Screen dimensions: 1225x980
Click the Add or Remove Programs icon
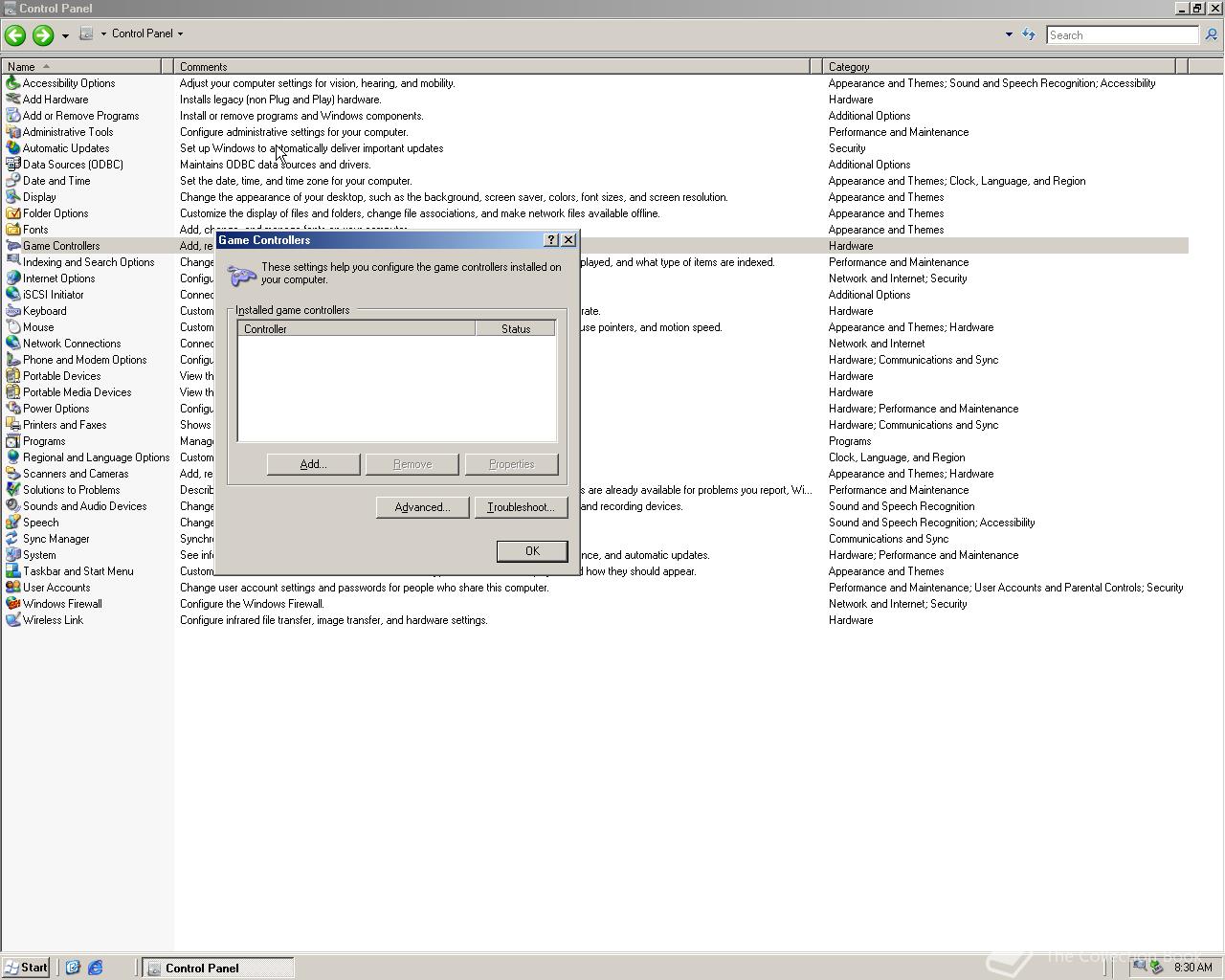(x=12, y=116)
